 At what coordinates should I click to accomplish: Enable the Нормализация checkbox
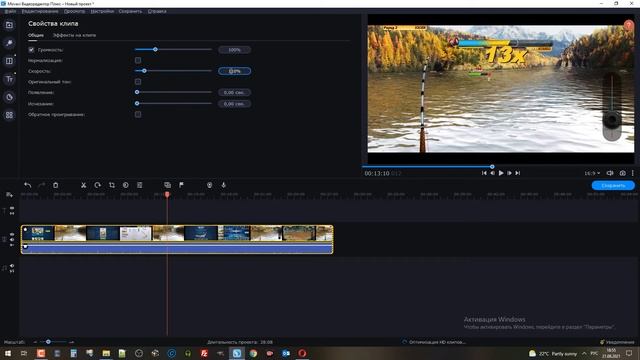(138, 60)
